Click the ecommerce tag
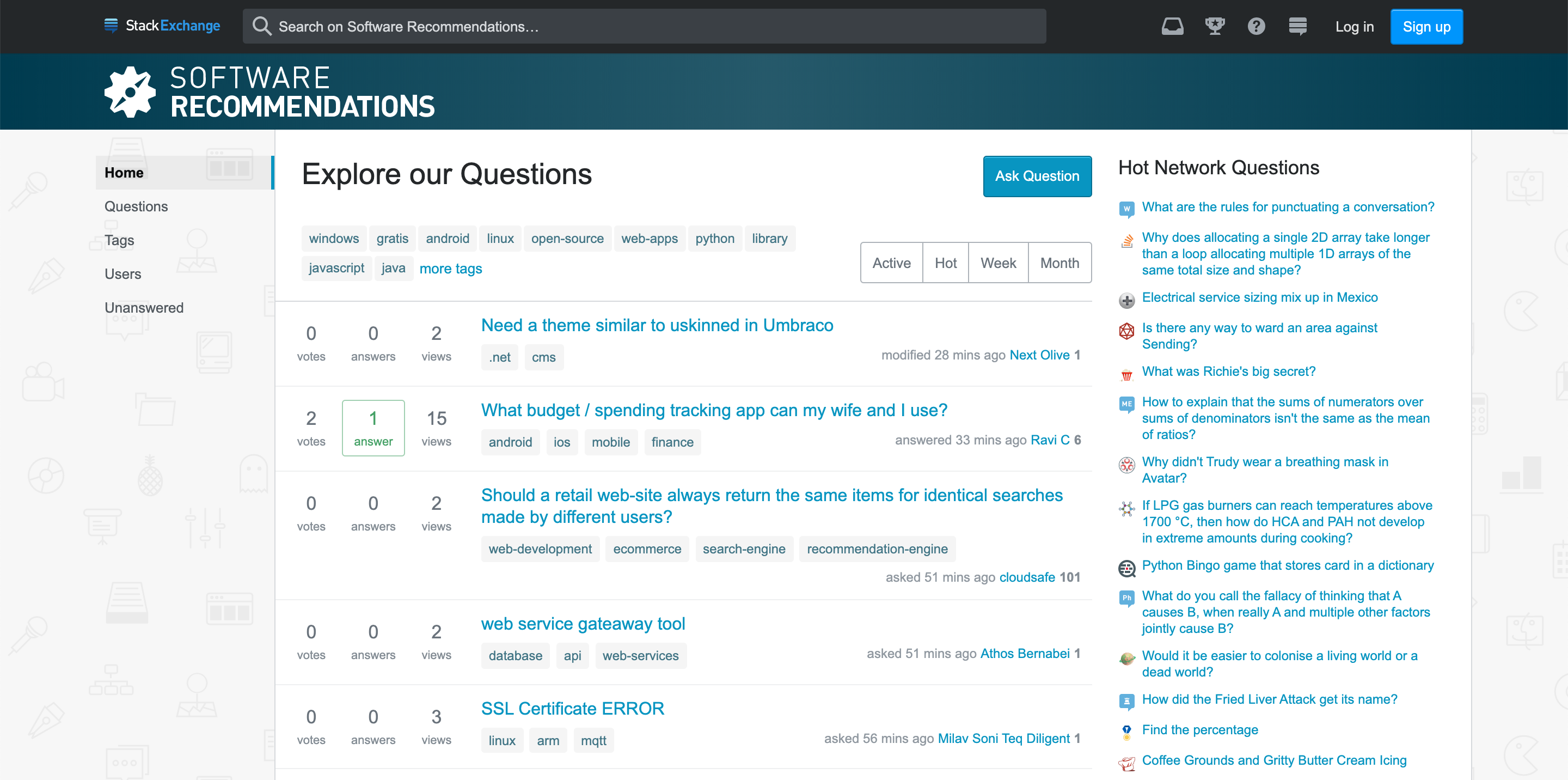Screen dimensions: 1568x780 coord(646,549)
